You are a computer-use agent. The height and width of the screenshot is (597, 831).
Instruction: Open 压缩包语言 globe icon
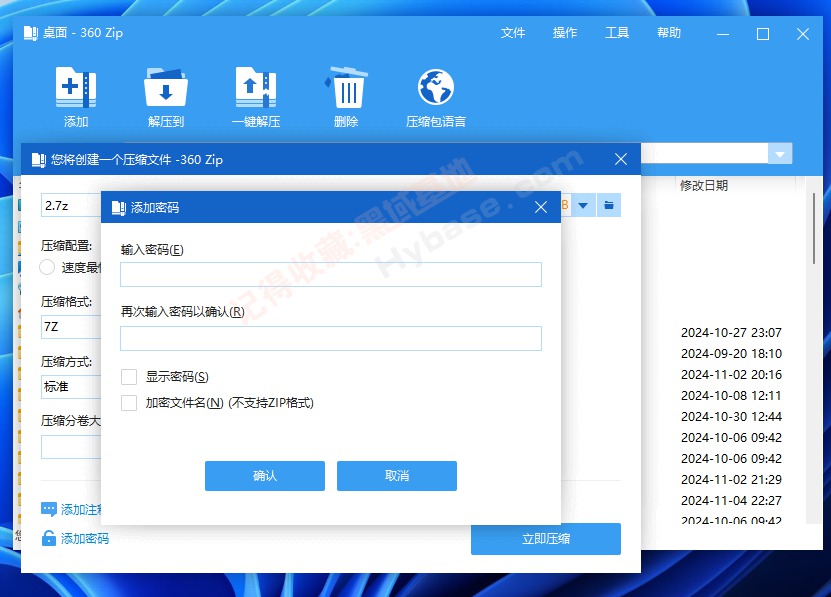tap(436, 87)
